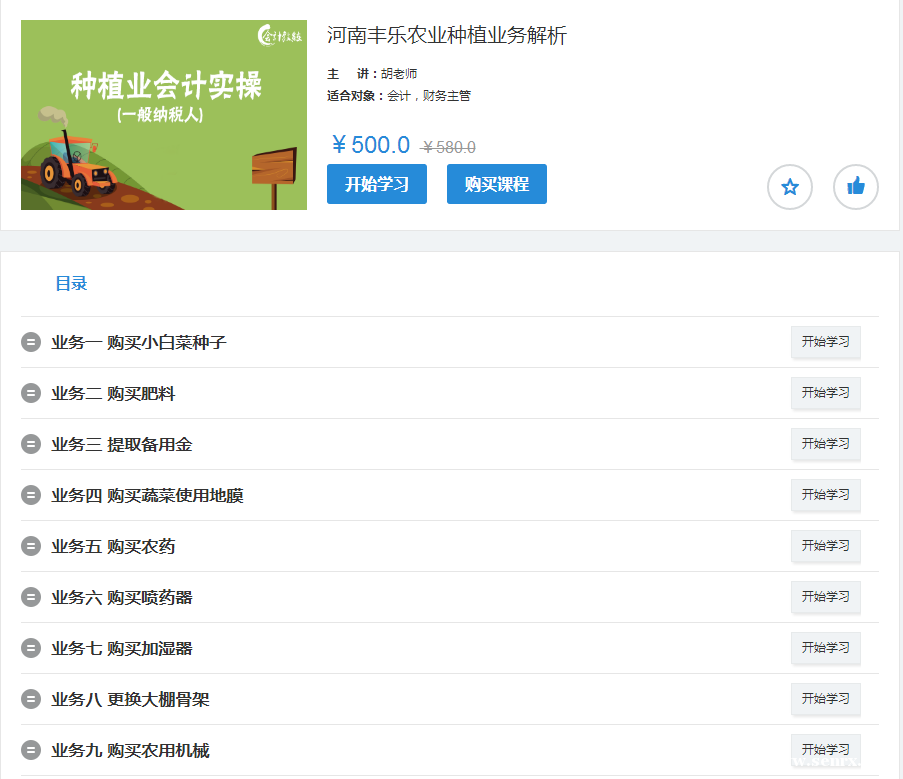The image size is (903, 779).
Task: Select the course title 河南丰乐农业种植业务解析
Action: tap(447, 36)
